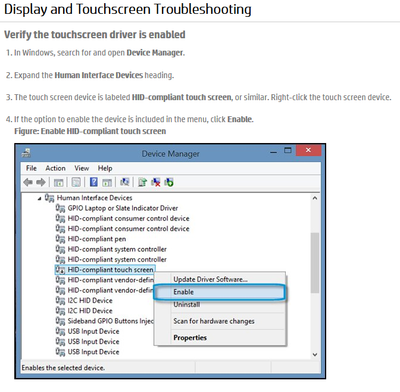Viewport: 400px width, 392px height.
Task: Click the Human Interface Devices category icon
Action: pyautogui.click(x=49, y=198)
